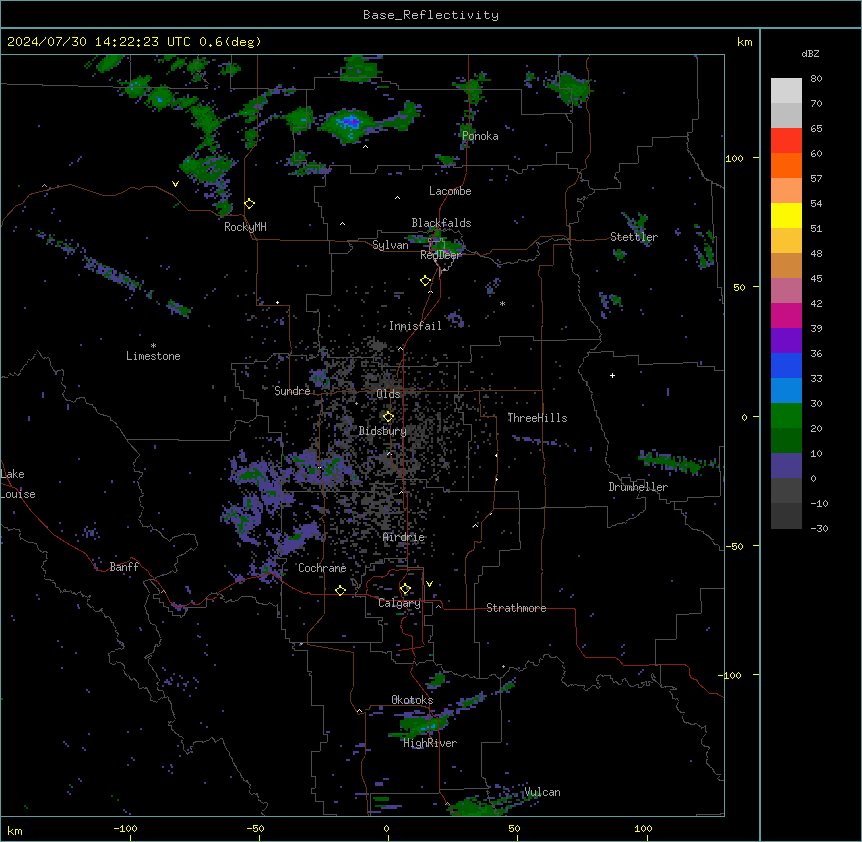Image resolution: width=862 pixels, height=842 pixels.
Task: Click the Banff label
Action: pyautogui.click(x=124, y=567)
